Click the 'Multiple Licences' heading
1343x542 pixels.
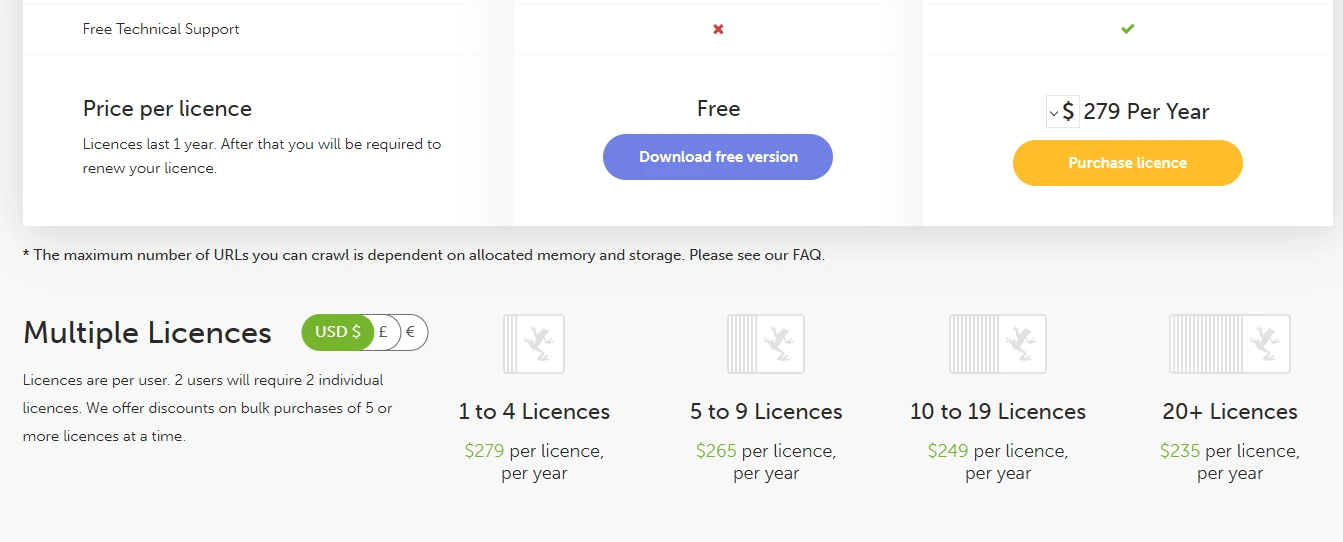(147, 333)
